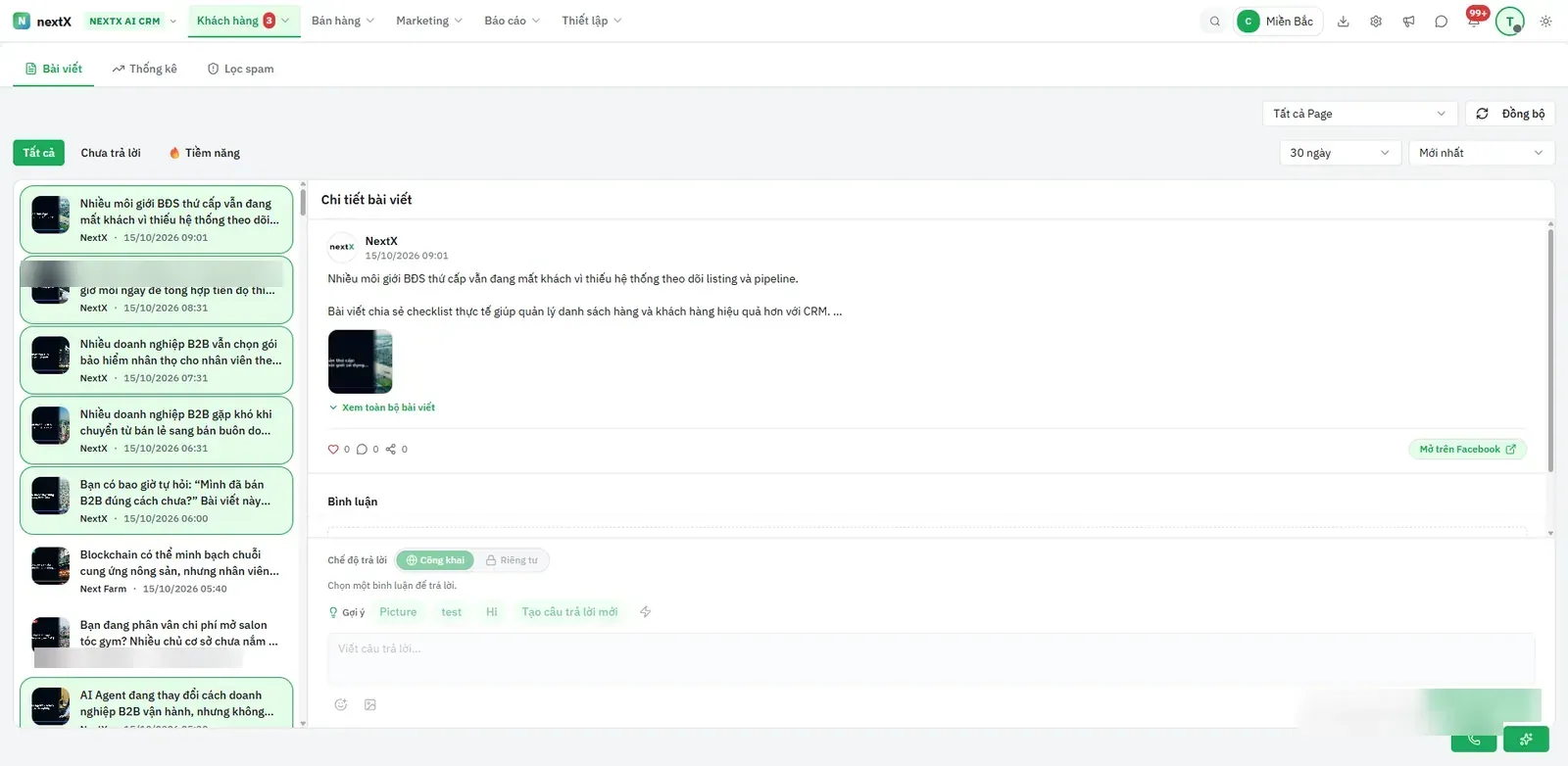Choose Picture reply suggestion
The image size is (1568, 766).
click(398, 612)
